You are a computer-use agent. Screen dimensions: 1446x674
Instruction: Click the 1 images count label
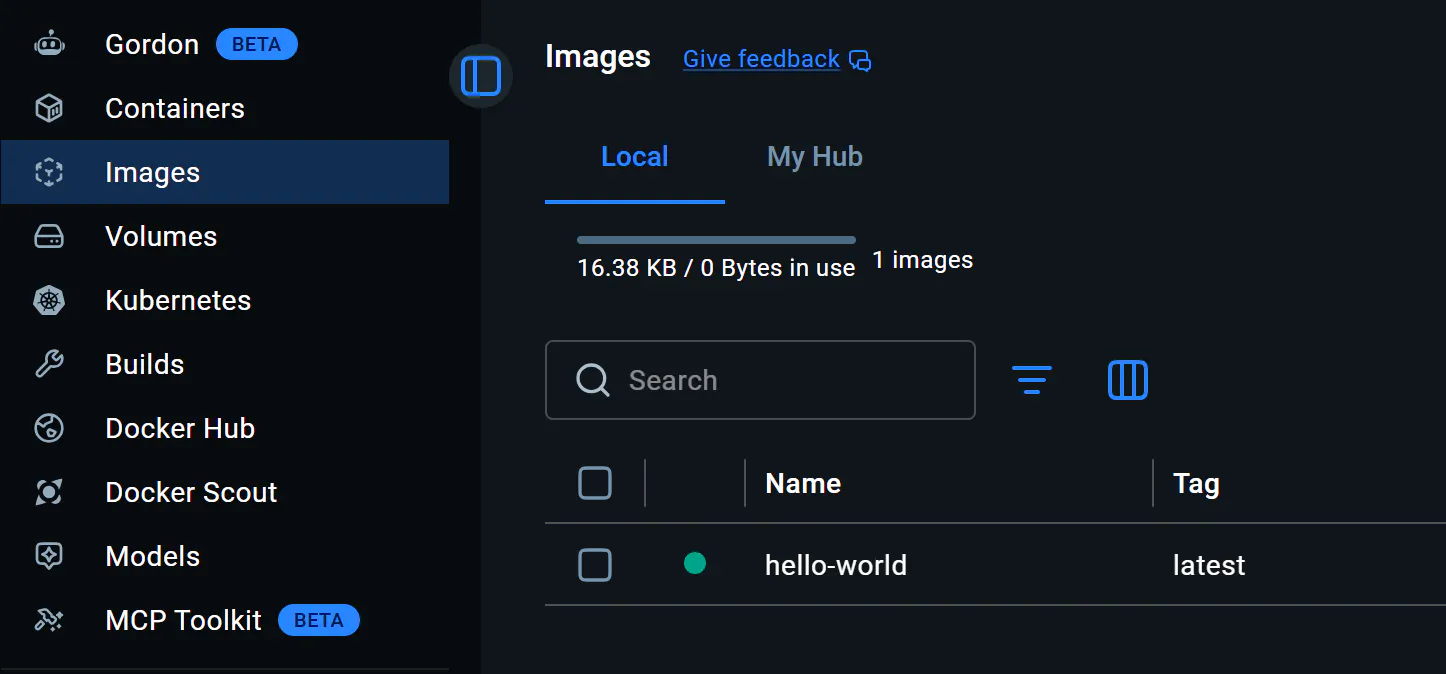point(922,260)
